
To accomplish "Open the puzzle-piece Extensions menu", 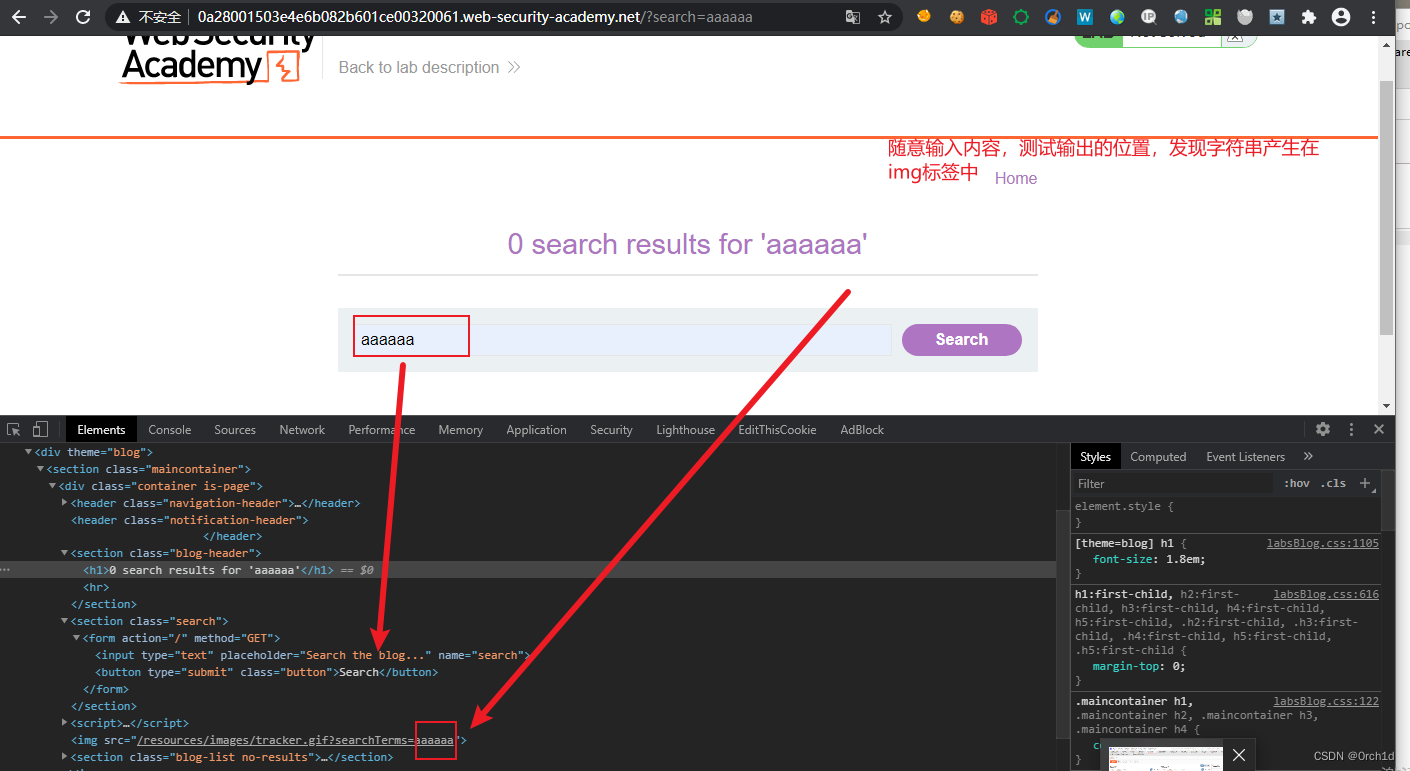I will pyautogui.click(x=1309, y=17).
